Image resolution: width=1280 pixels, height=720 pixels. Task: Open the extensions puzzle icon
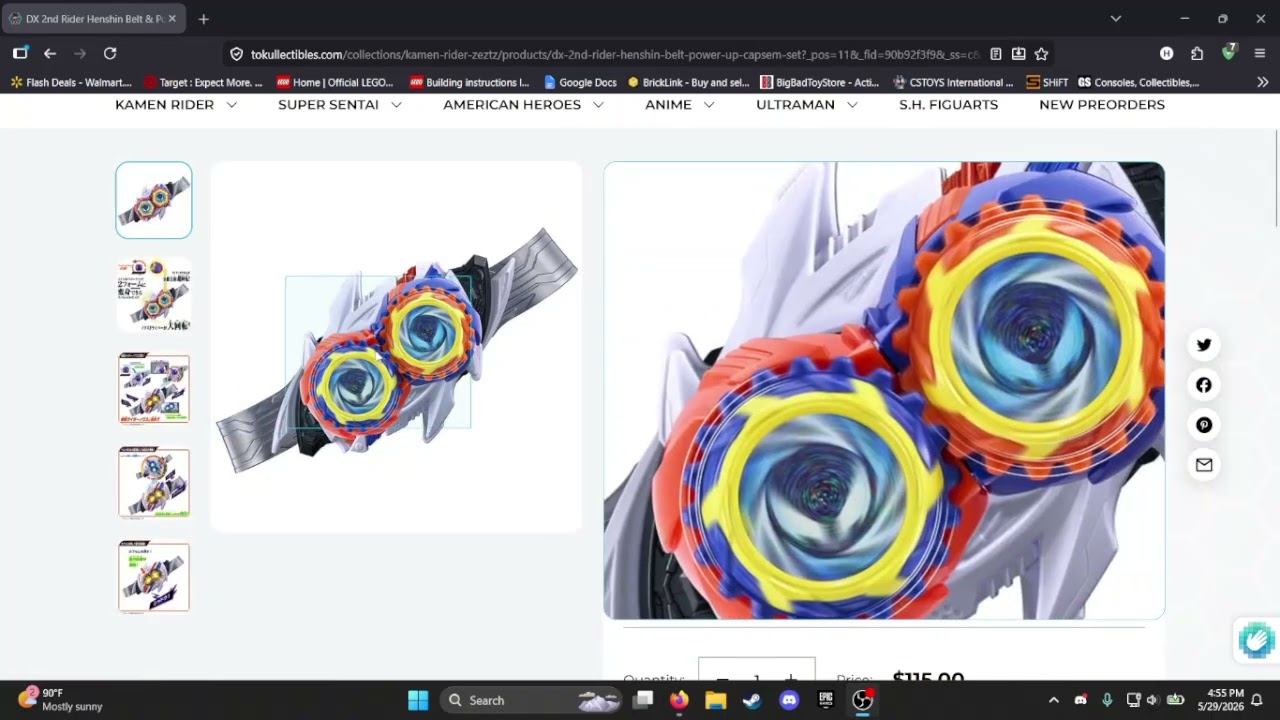[x=1197, y=54]
